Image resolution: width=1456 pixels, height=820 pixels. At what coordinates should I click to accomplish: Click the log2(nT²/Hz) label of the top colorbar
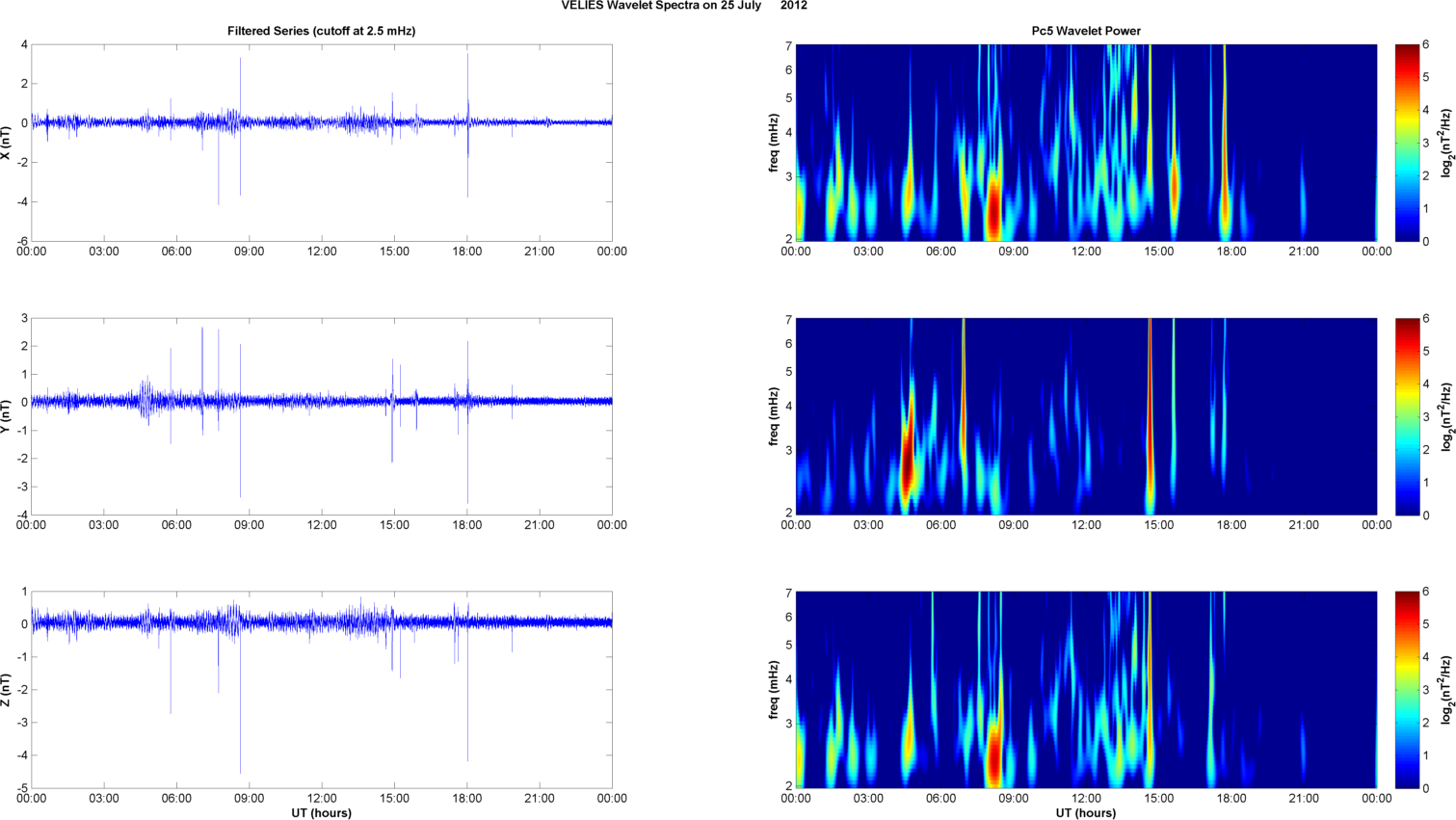point(1446,143)
